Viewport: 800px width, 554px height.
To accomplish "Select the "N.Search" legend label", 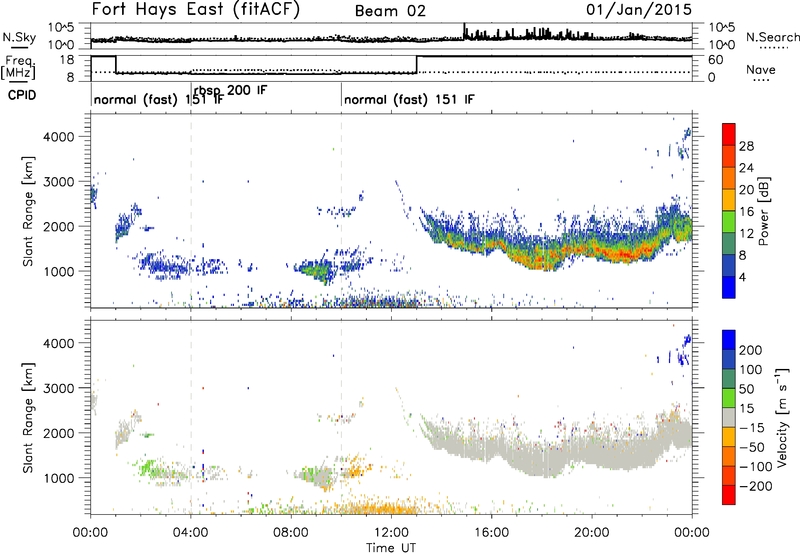I will tap(772, 37).
